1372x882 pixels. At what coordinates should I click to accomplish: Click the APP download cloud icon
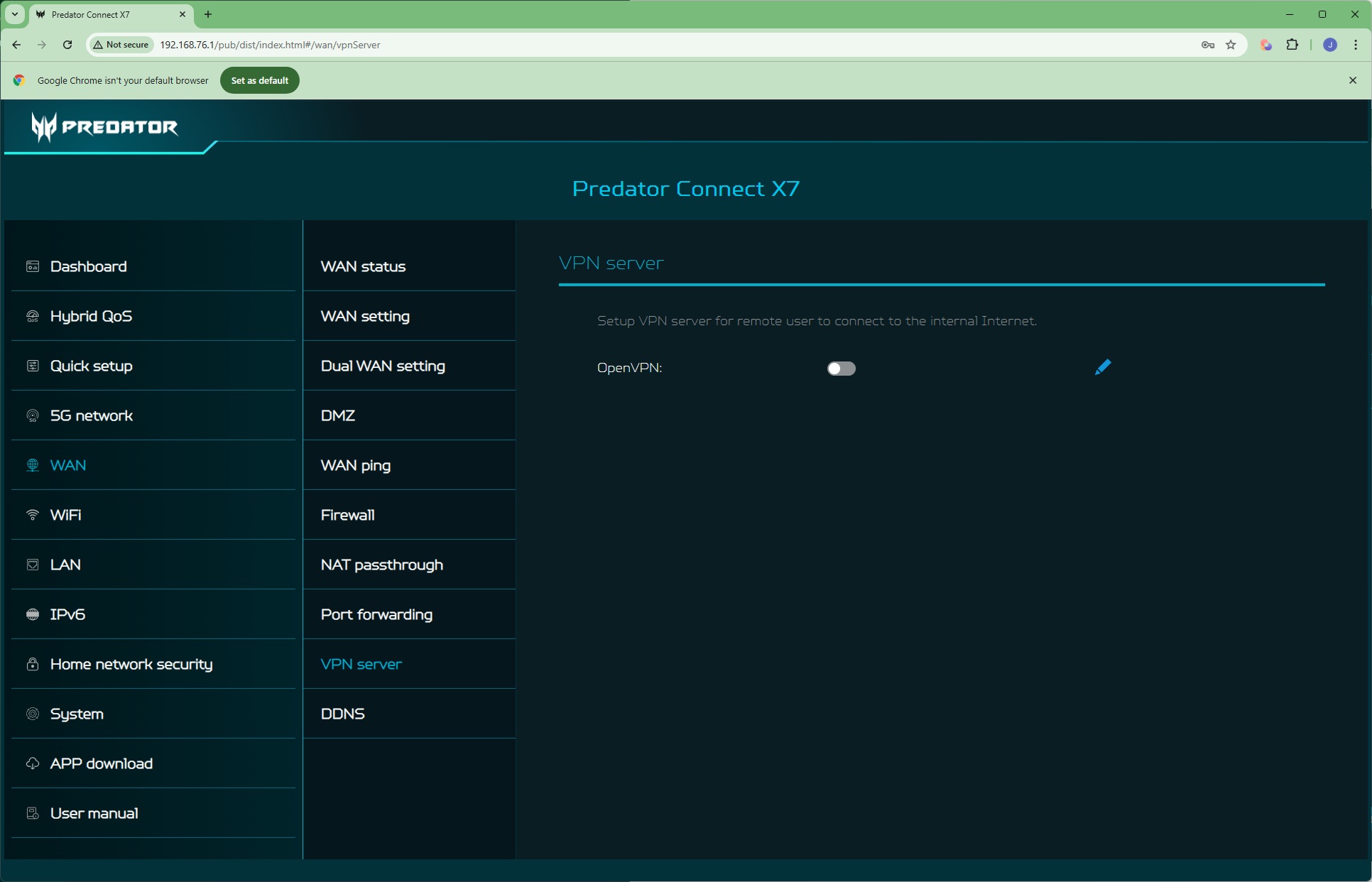[x=33, y=763]
